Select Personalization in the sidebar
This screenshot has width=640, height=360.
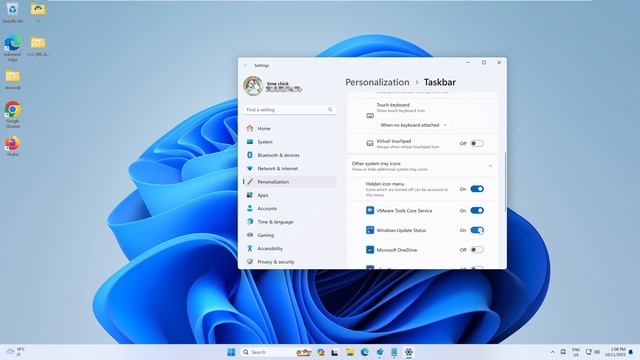coord(290,182)
